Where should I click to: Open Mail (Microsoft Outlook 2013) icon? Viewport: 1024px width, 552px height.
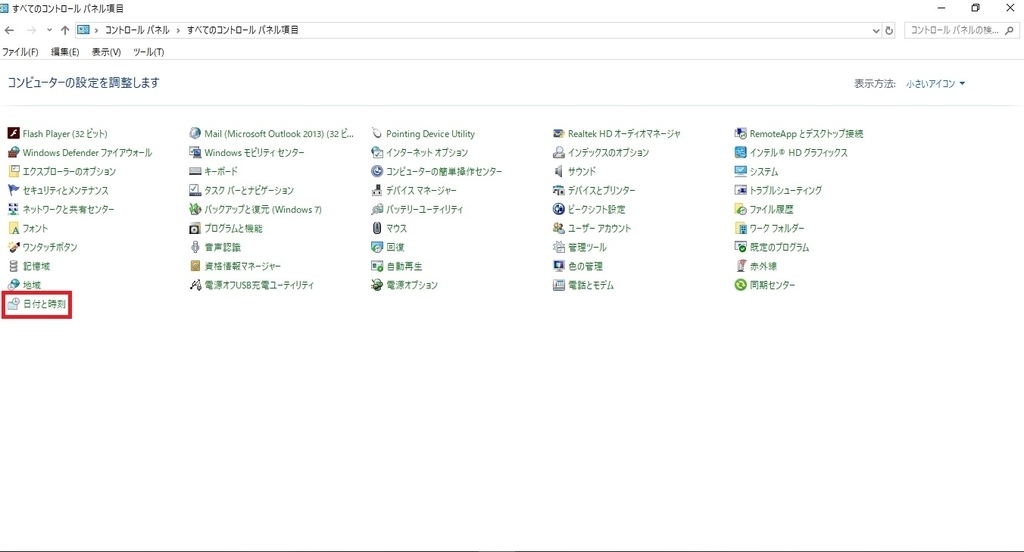(x=195, y=133)
